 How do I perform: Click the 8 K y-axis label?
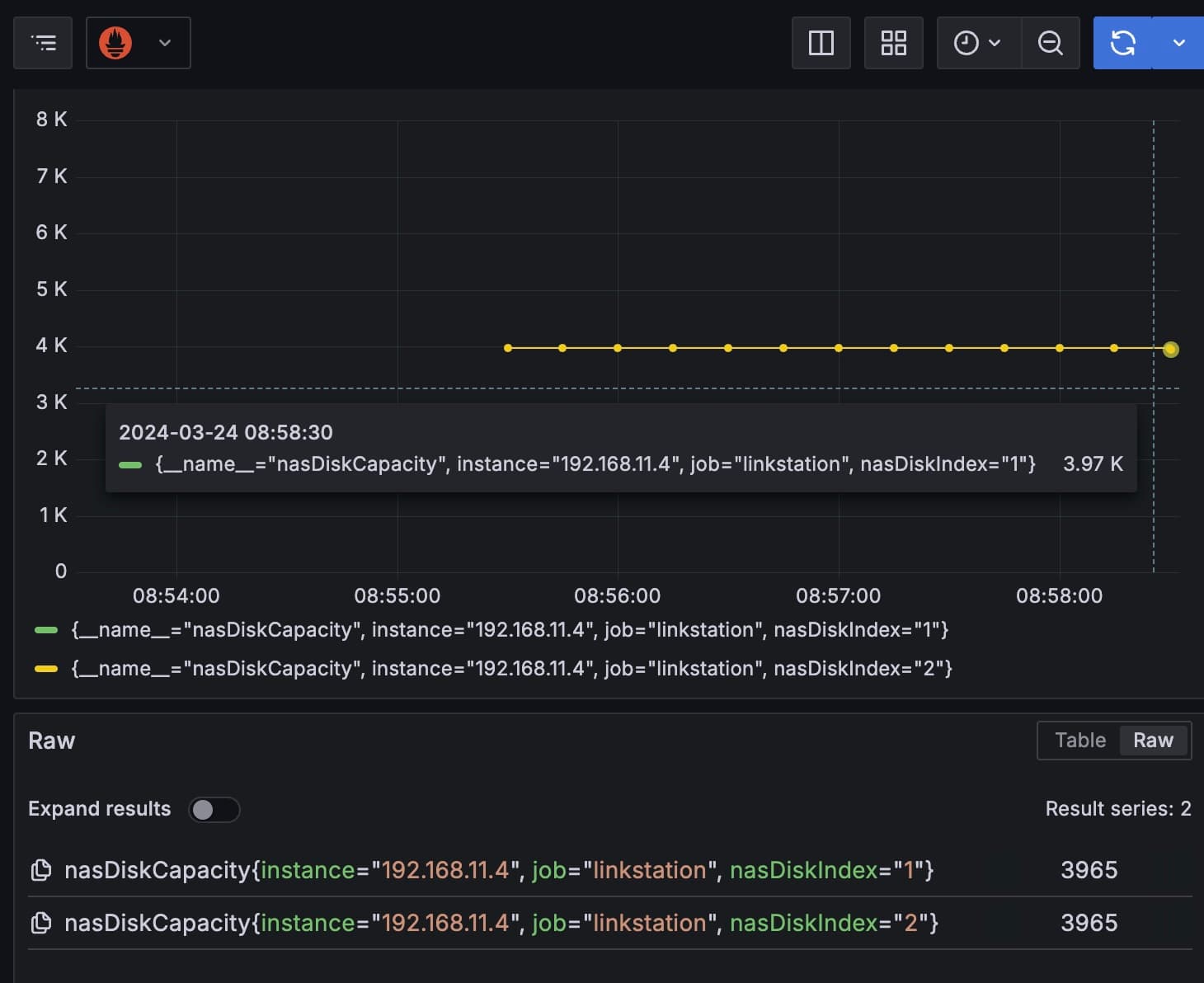51,120
